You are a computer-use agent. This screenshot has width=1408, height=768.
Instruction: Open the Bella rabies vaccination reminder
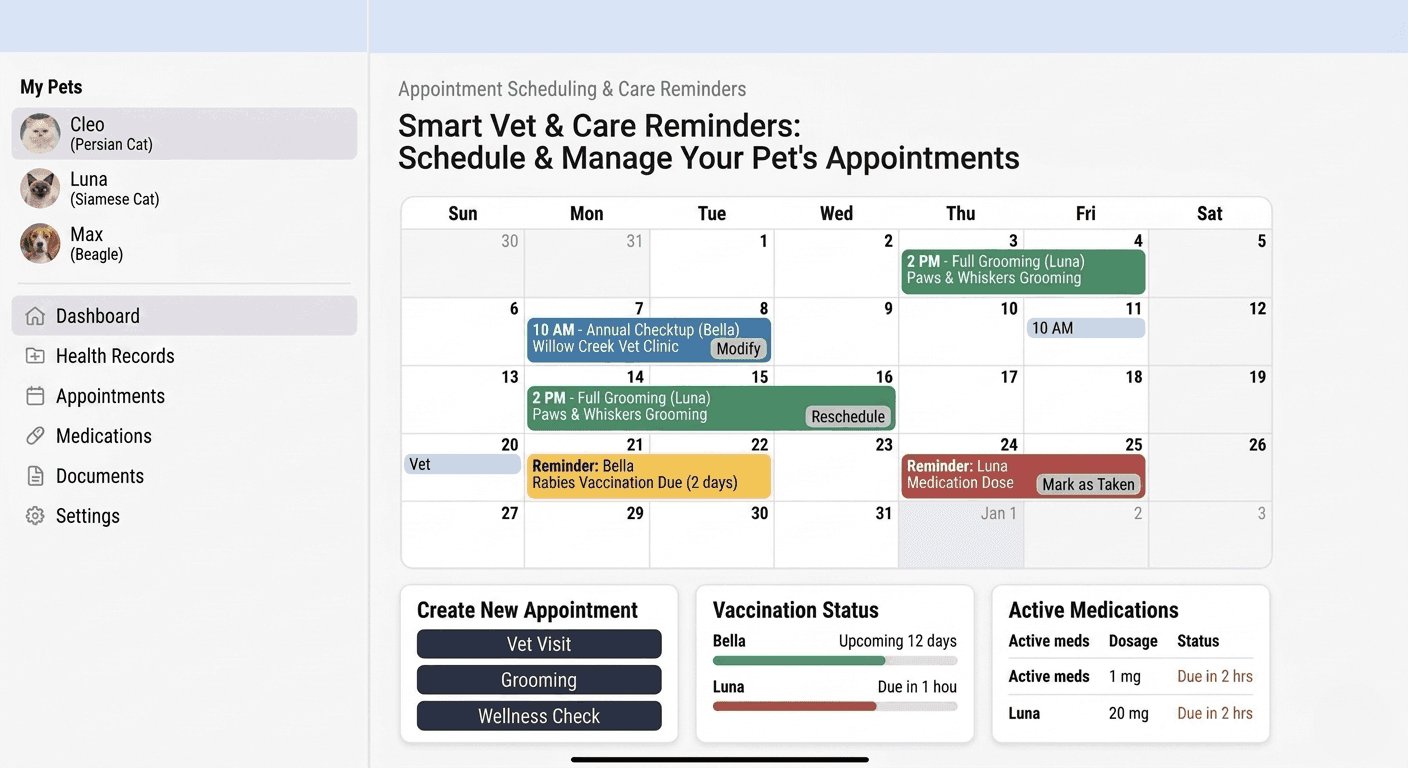click(649, 476)
